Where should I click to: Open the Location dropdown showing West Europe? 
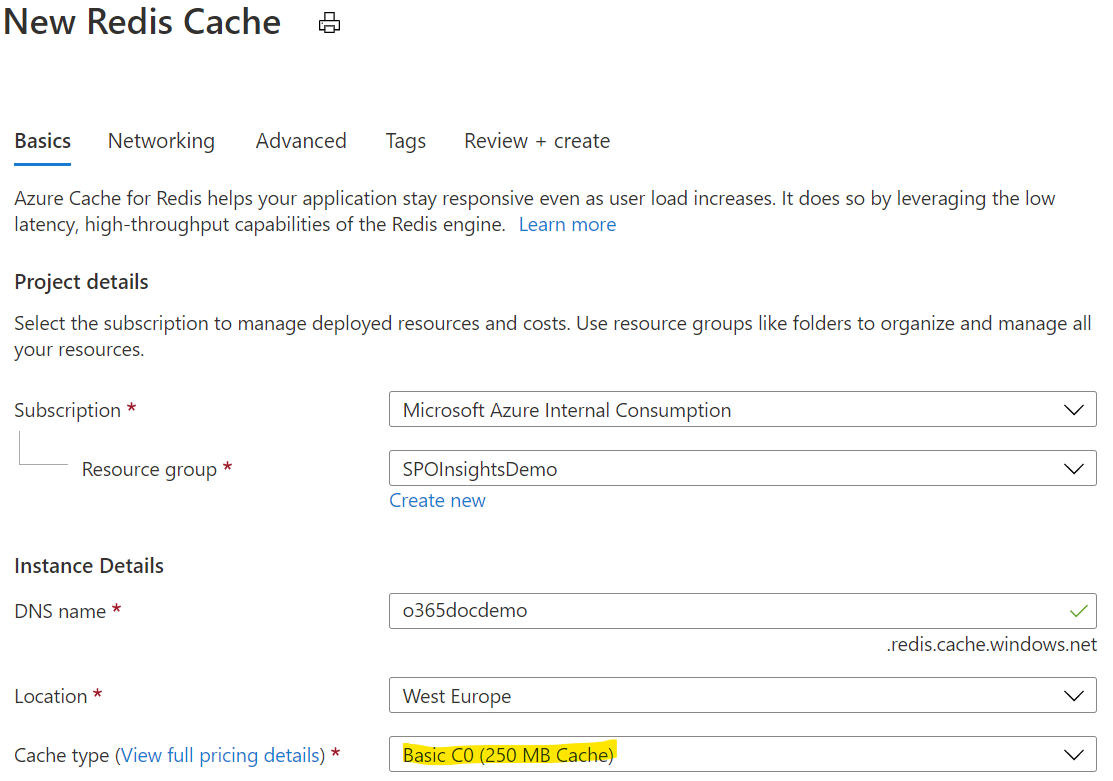coord(742,696)
